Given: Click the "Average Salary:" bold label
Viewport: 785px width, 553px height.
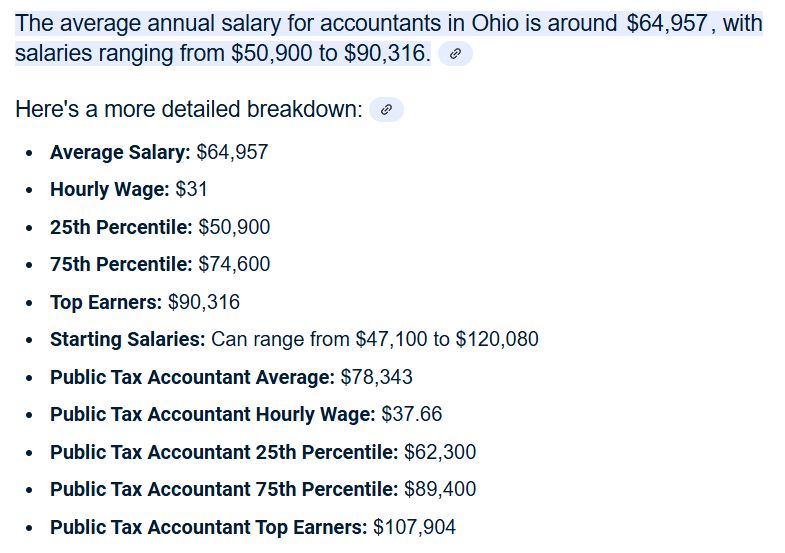Looking at the screenshot, I should (120, 152).
